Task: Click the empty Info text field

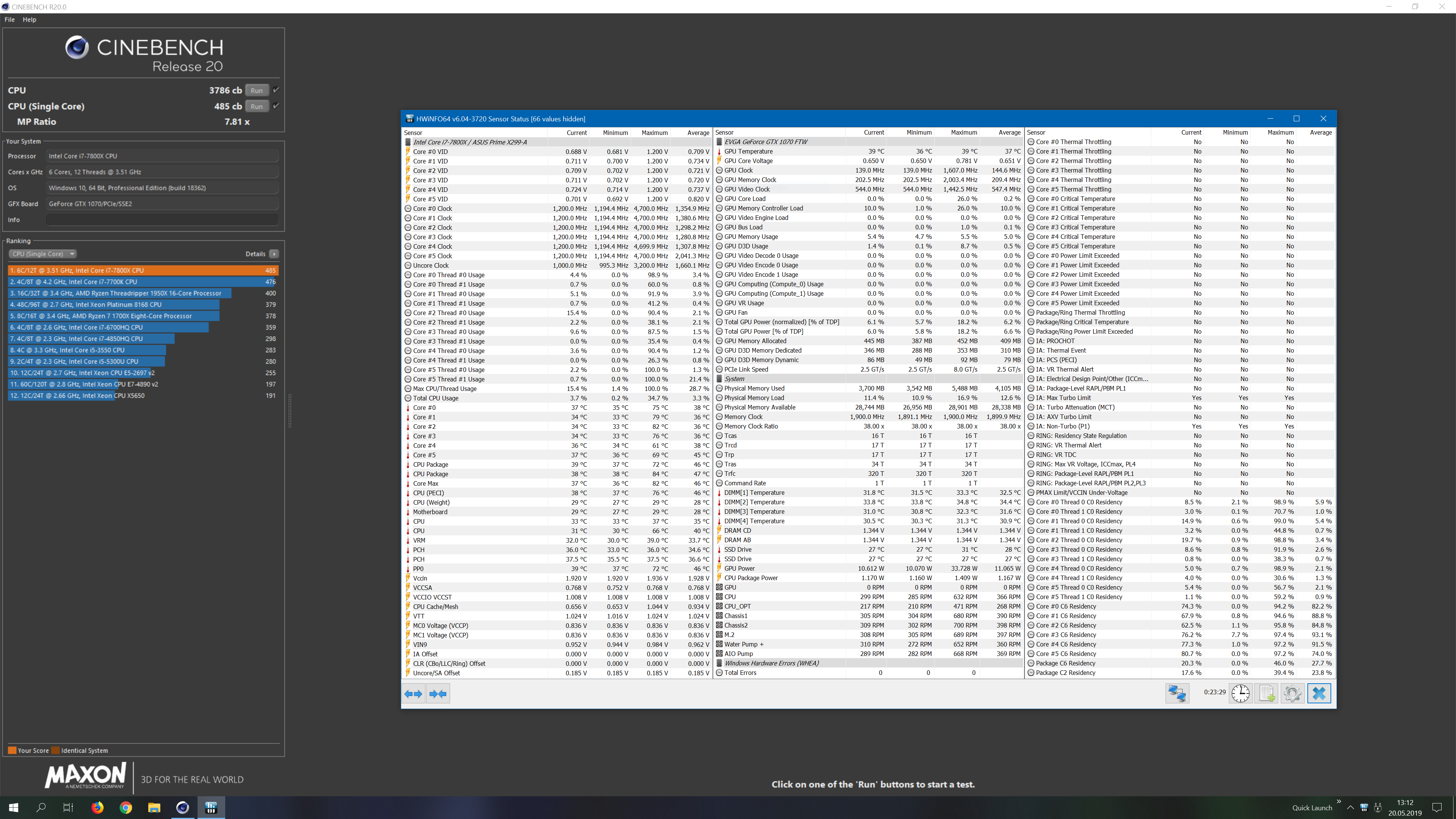Action: (162, 220)
